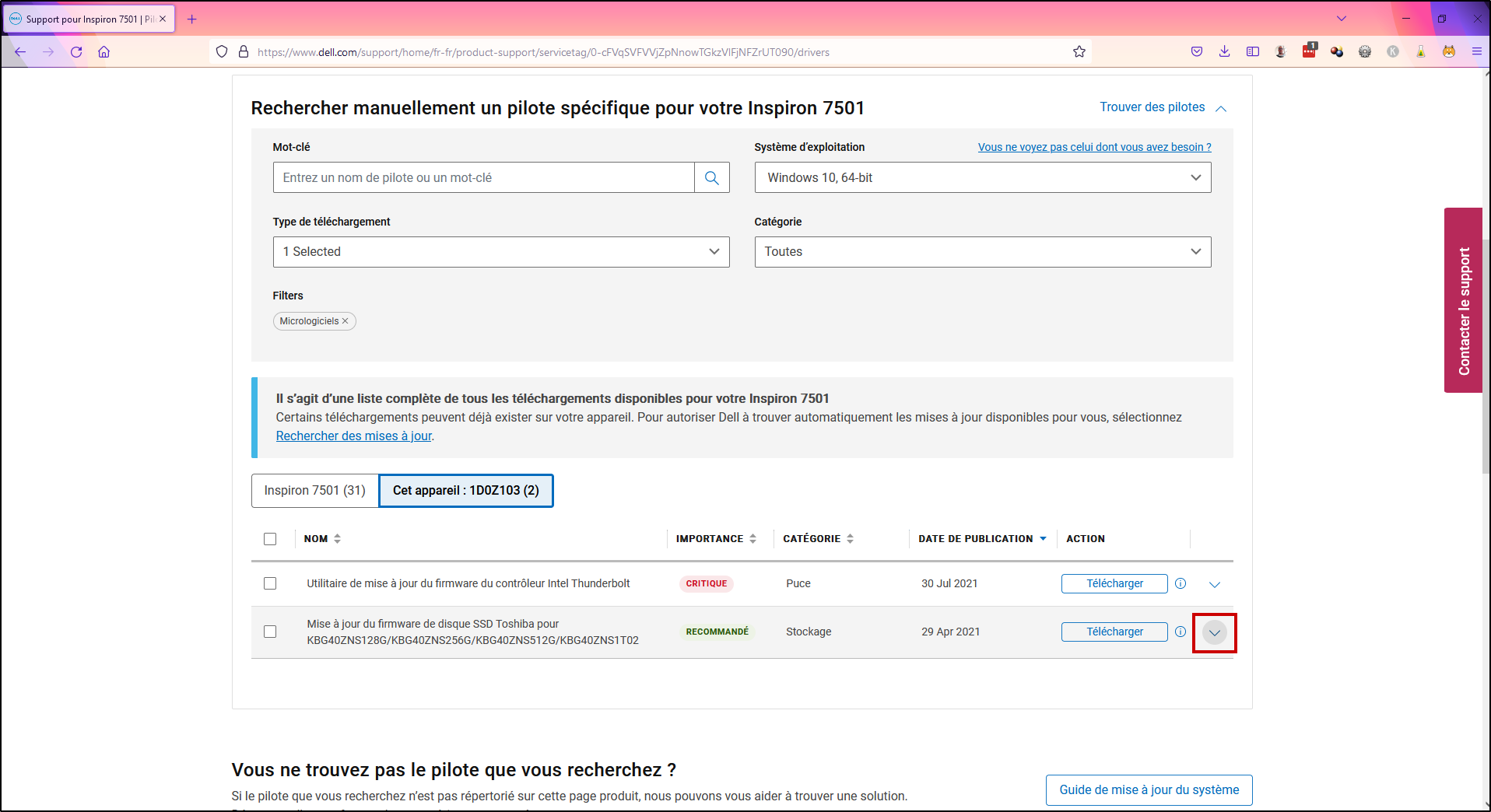Click the magnifier search icon next to keyword field
1491x812 pixels.
point(712,178)
